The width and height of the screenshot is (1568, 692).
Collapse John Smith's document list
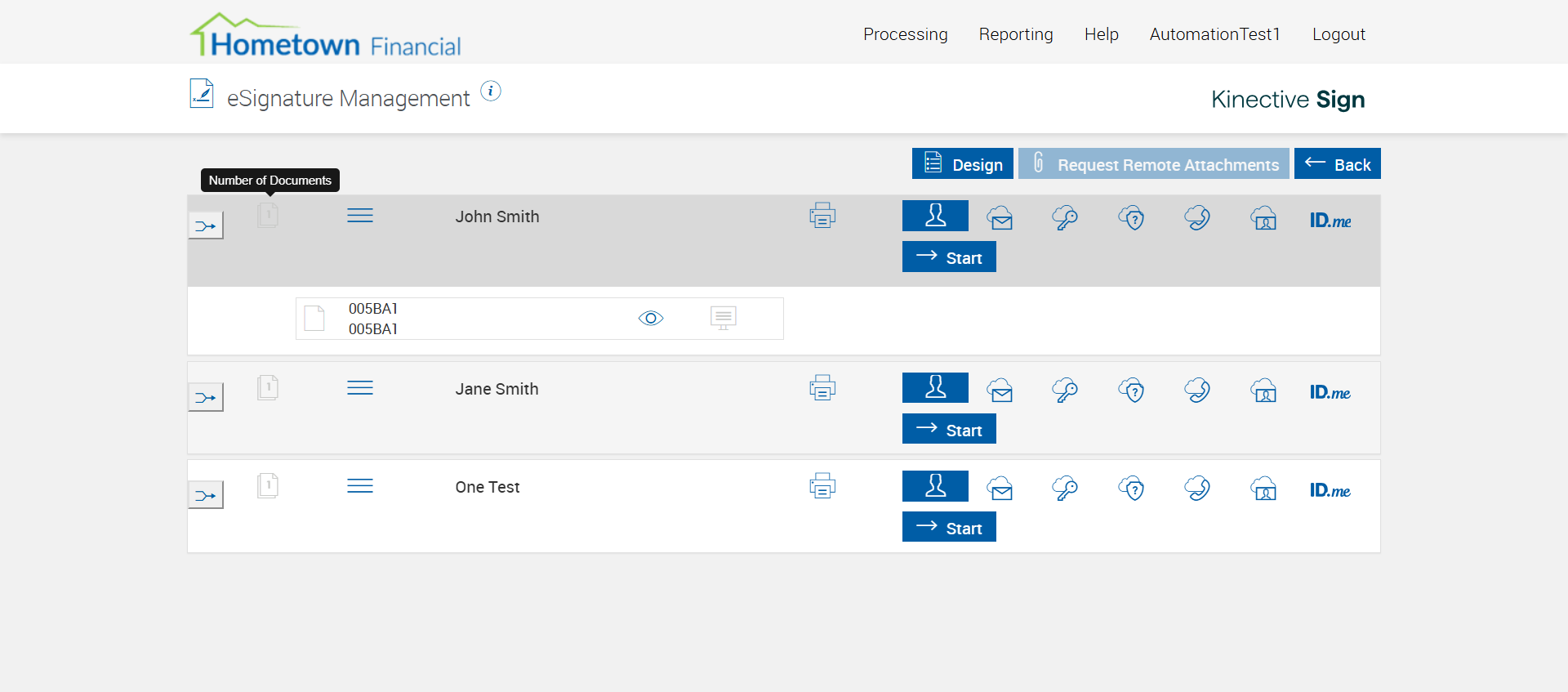point(268,216)
